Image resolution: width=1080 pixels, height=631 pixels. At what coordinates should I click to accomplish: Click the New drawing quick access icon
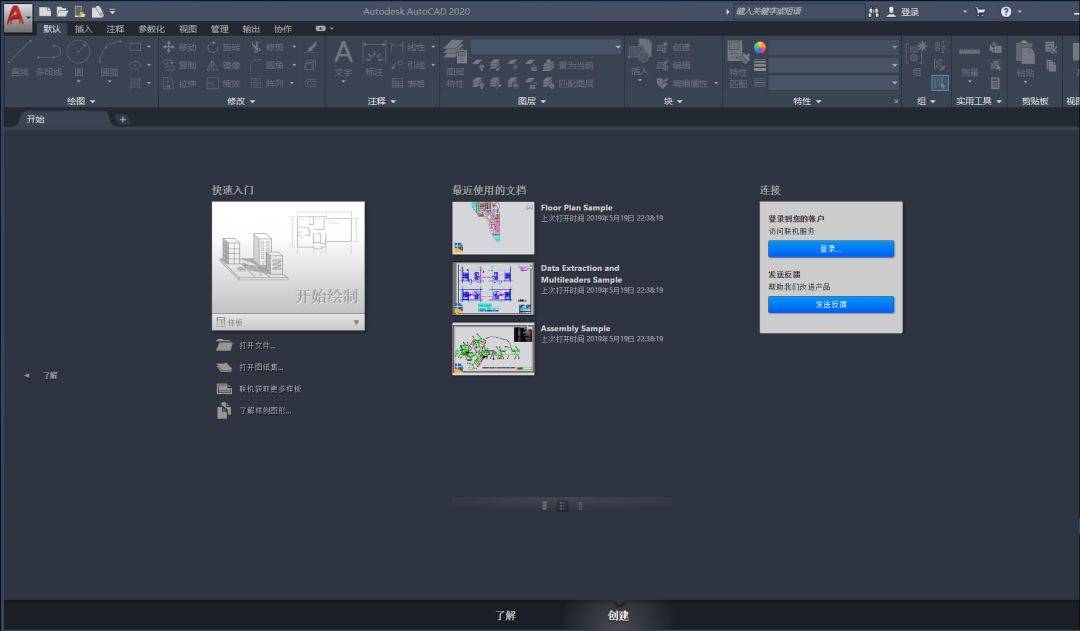click(45, 12)
